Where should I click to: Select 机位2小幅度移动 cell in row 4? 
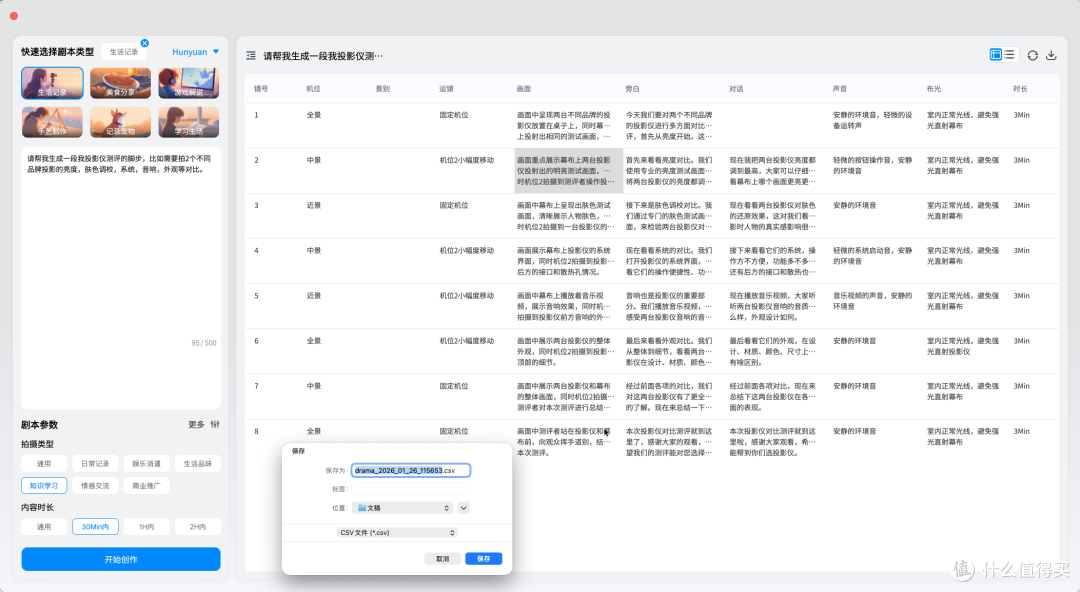(x=467, y=251)
